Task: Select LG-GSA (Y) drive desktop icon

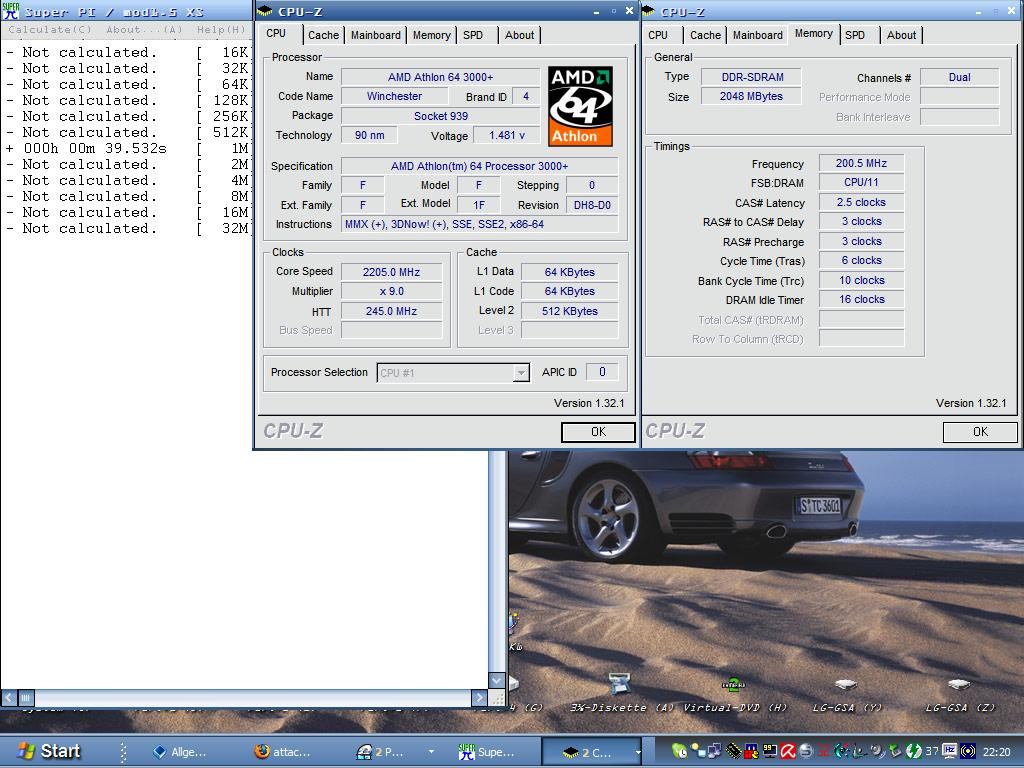Action: click(x=845, y=694)
